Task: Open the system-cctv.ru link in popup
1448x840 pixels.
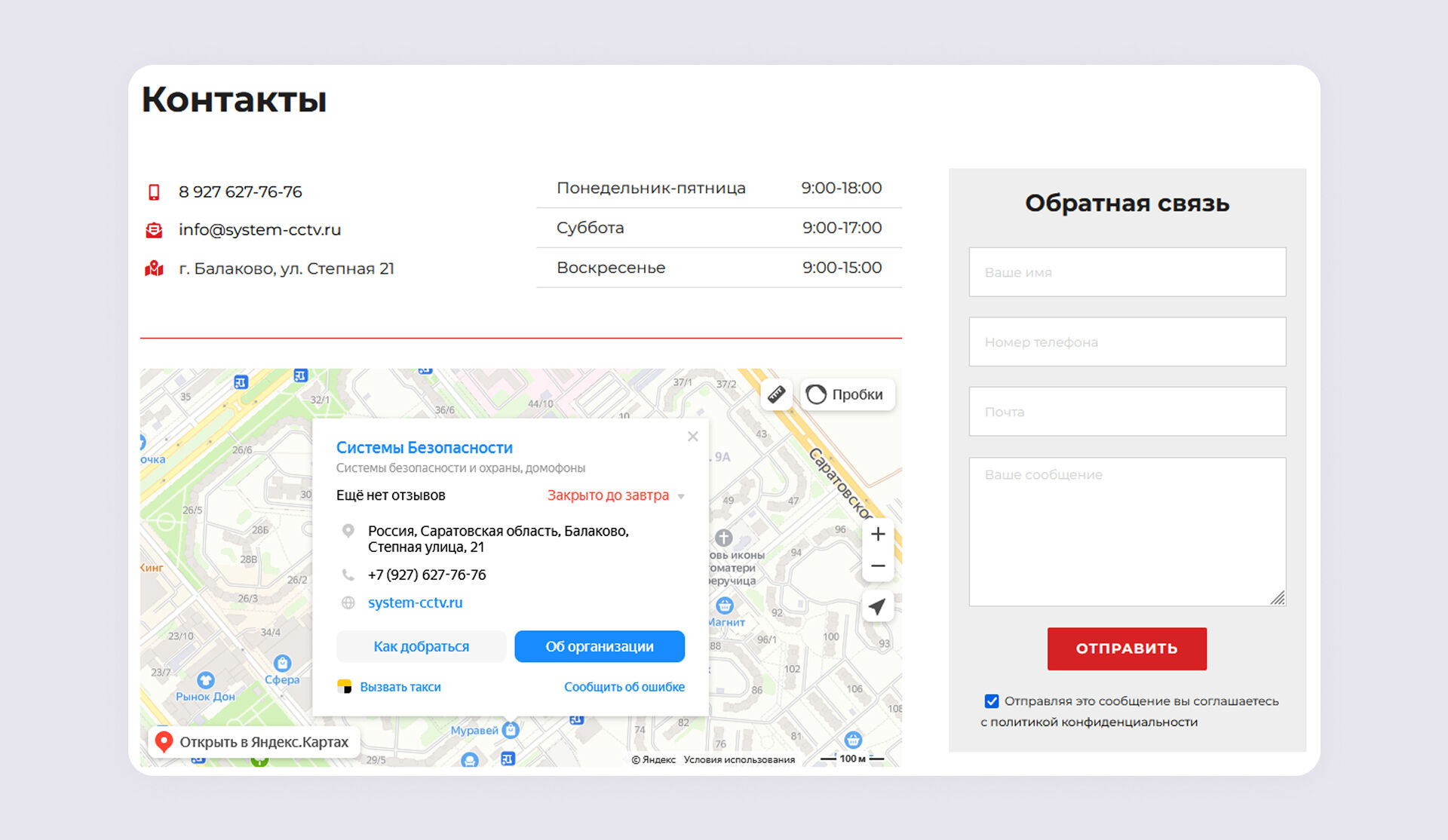Action: 415,602
